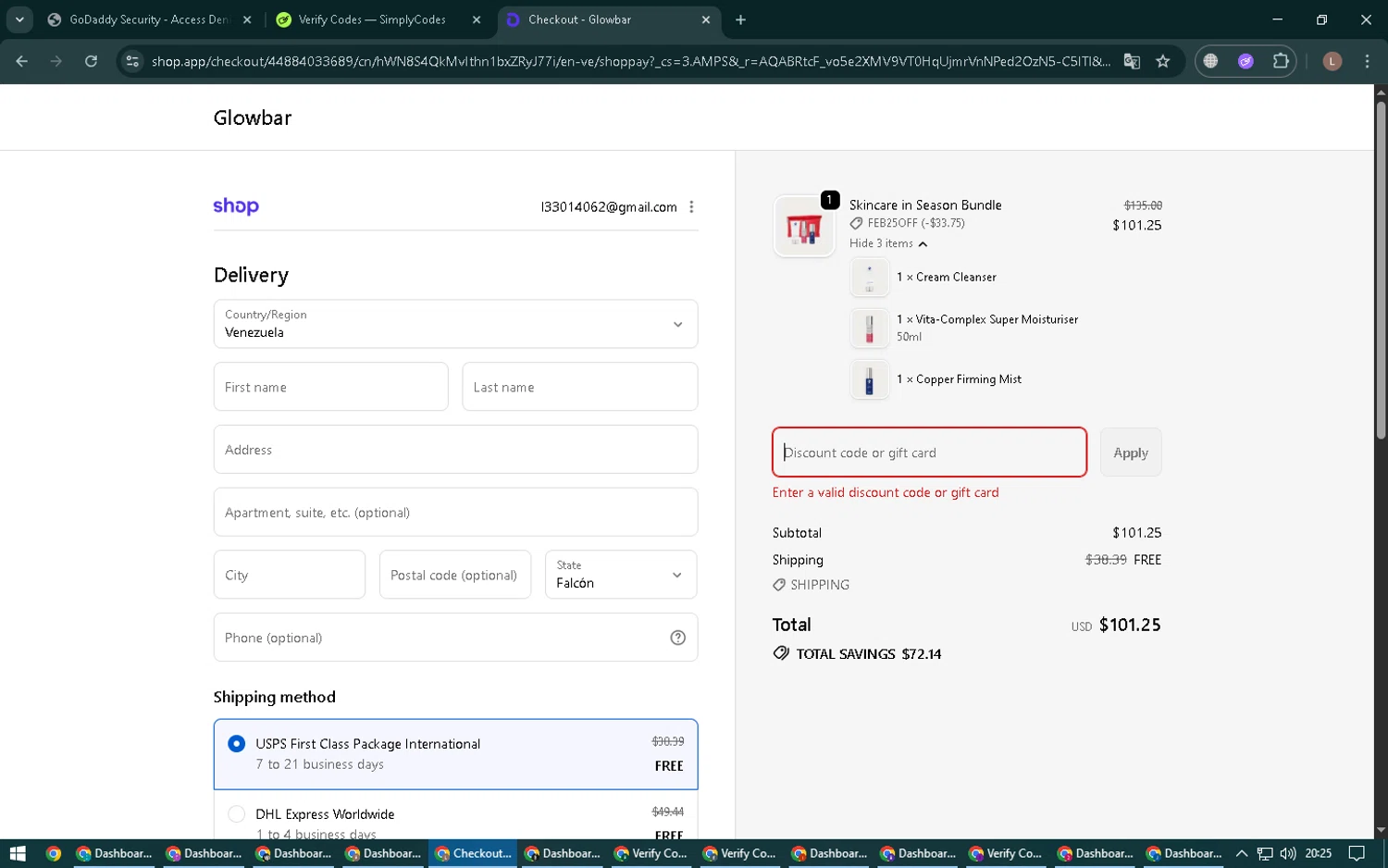Viewport: 1388px width, 868px height.
Task: Close the Checkout - Glowbar tab
Action: pyautogui.click(x=706, y=19)
